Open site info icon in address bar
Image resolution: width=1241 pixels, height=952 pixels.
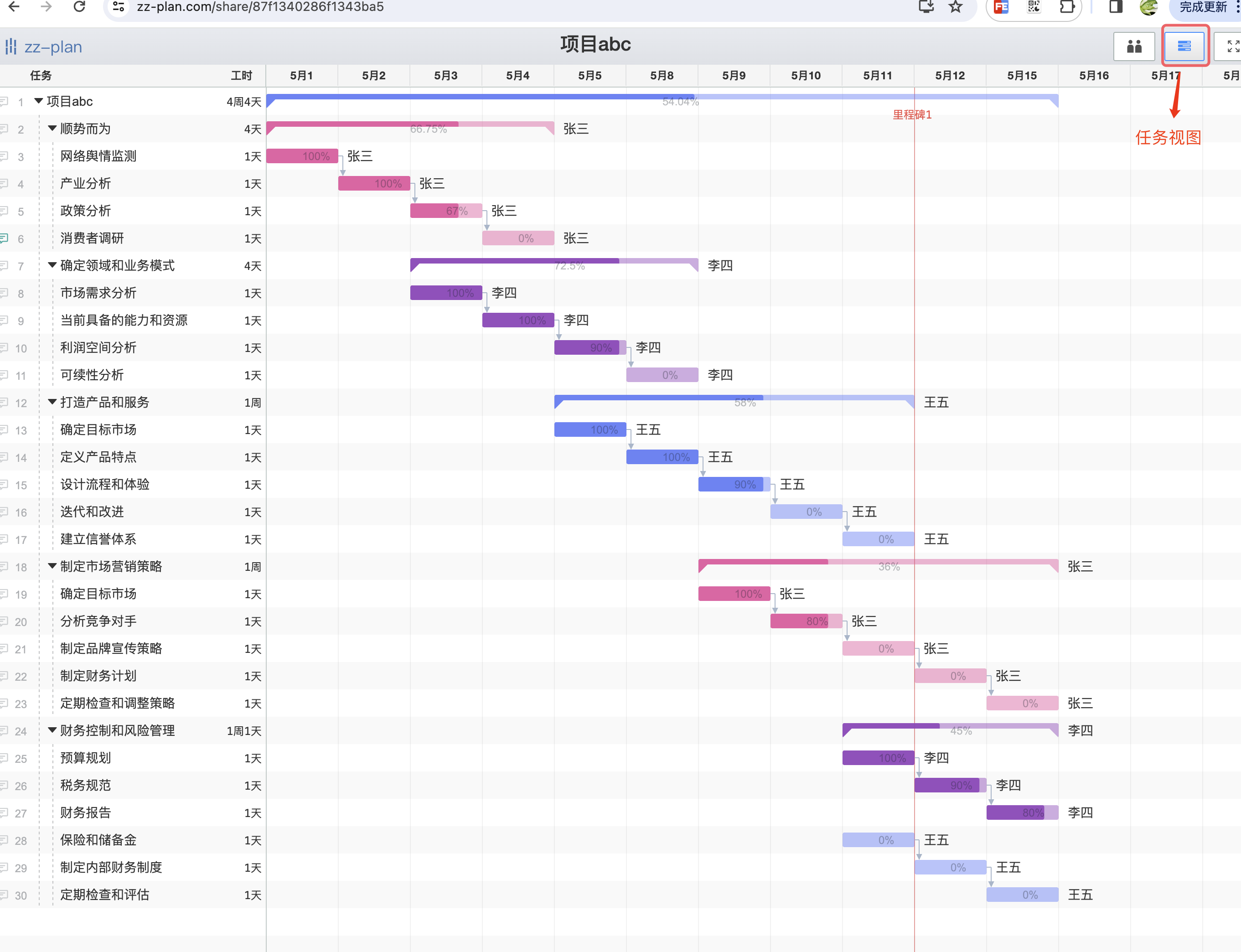coord(119,7)
